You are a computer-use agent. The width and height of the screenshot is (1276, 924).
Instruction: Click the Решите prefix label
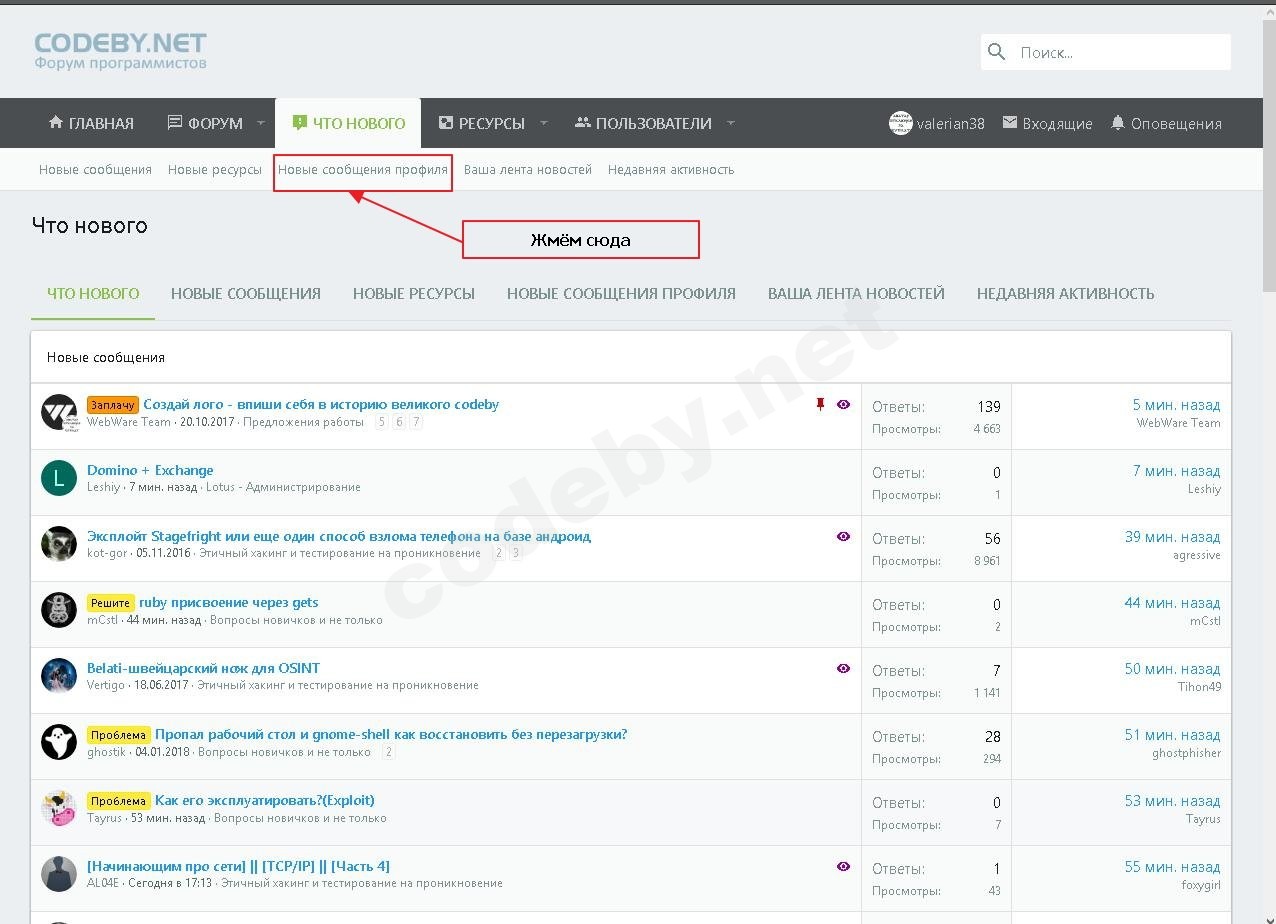pos(110,603)
